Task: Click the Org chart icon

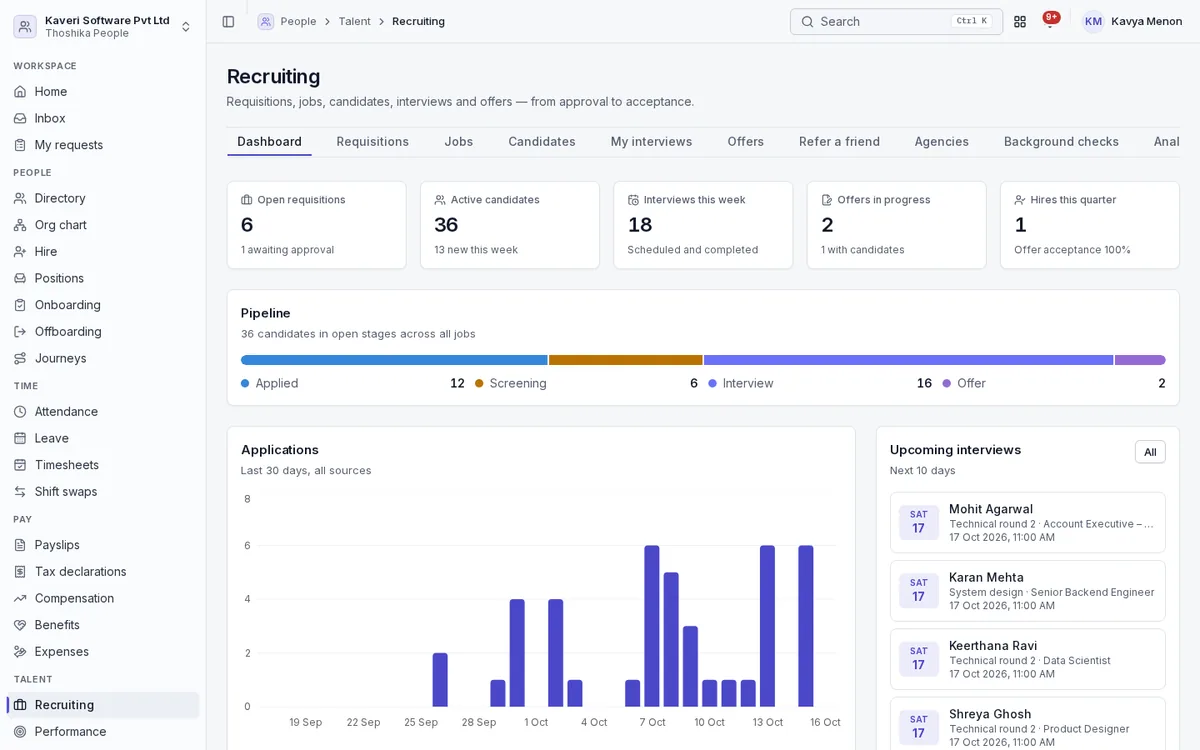Action: coord(20,225)
